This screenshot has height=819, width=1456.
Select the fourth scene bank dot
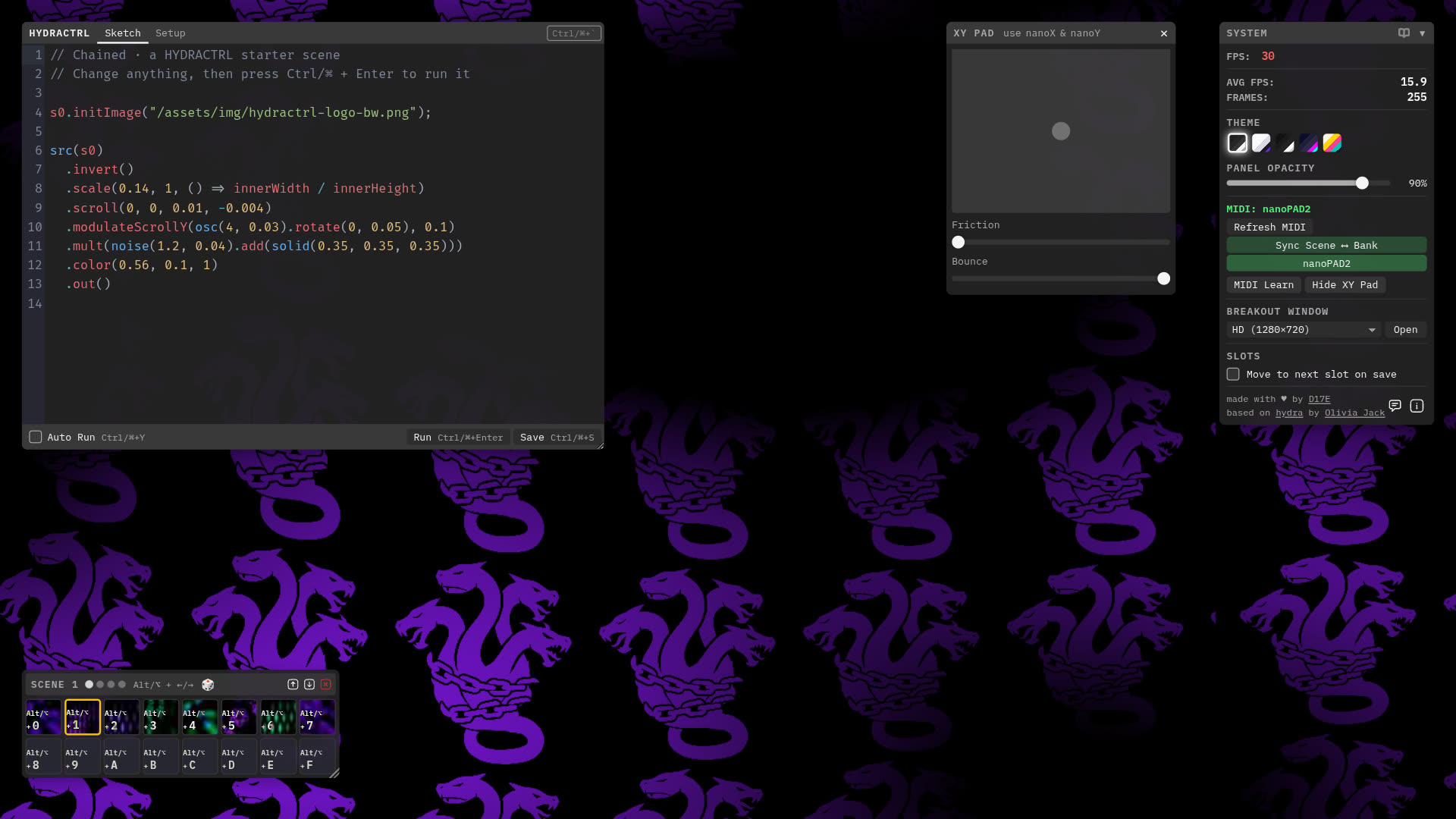click(122, 685)
